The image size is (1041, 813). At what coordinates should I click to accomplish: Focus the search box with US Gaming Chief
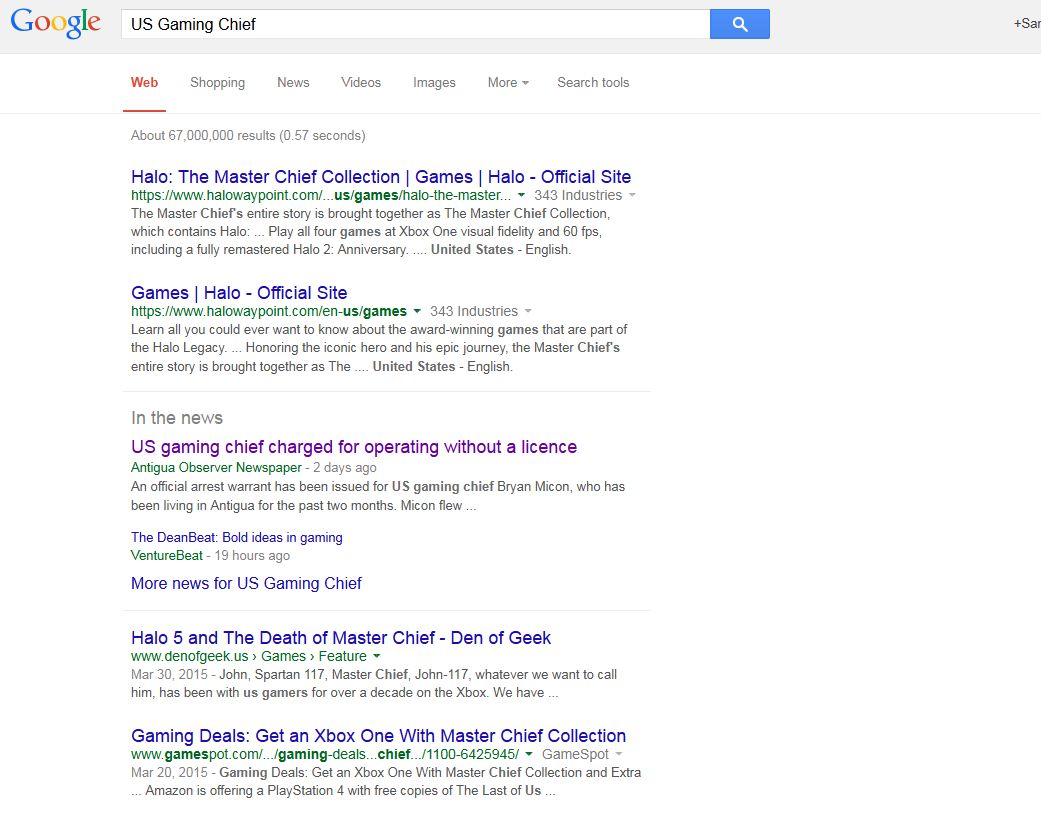[416, 24]
